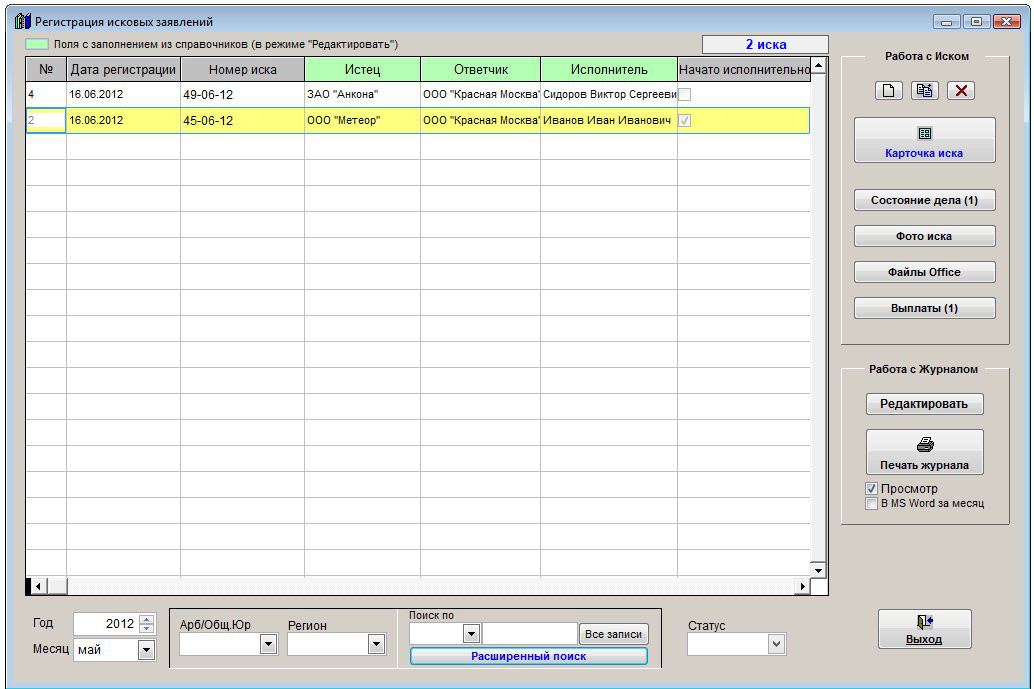Image resolution: width=1034 pixels, height=689 pixels.
Task: Click the Редактировать button
Action: (925, 404)
